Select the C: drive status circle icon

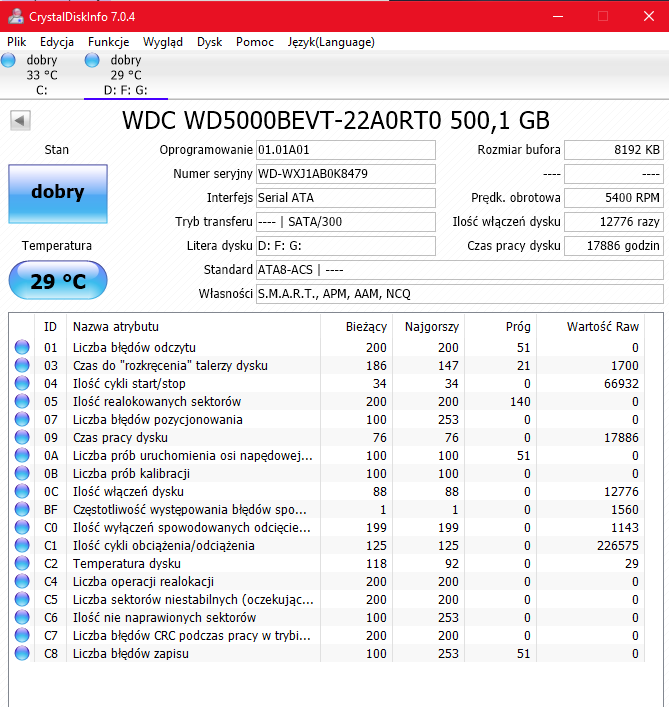point(9,60)
